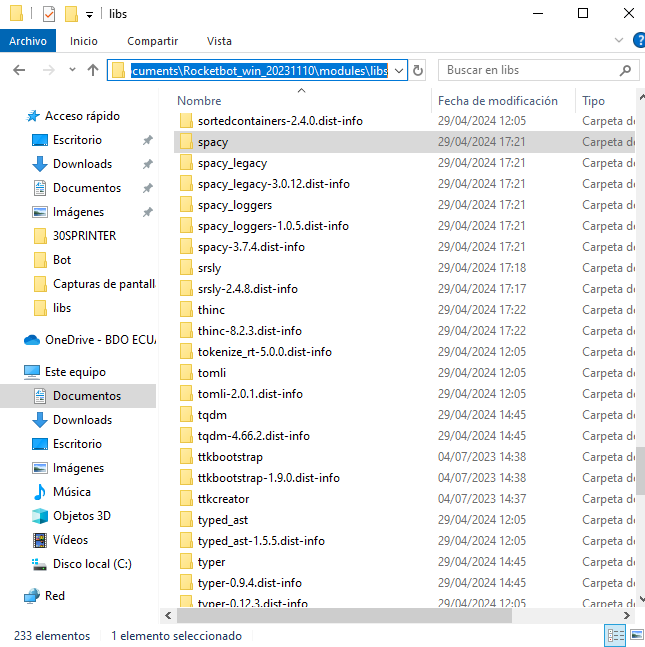Switch to Details view layout
The height and width of the screenshot is (647, 645).
614,636
